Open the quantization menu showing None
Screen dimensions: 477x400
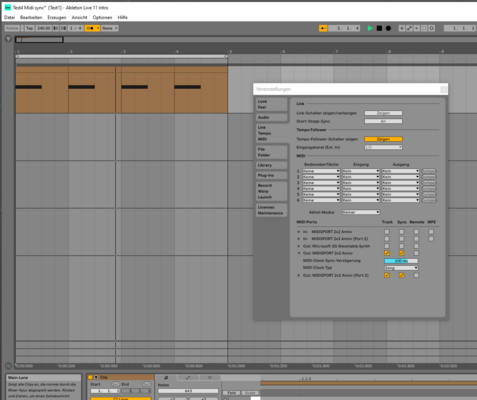(x=110, y=28)
